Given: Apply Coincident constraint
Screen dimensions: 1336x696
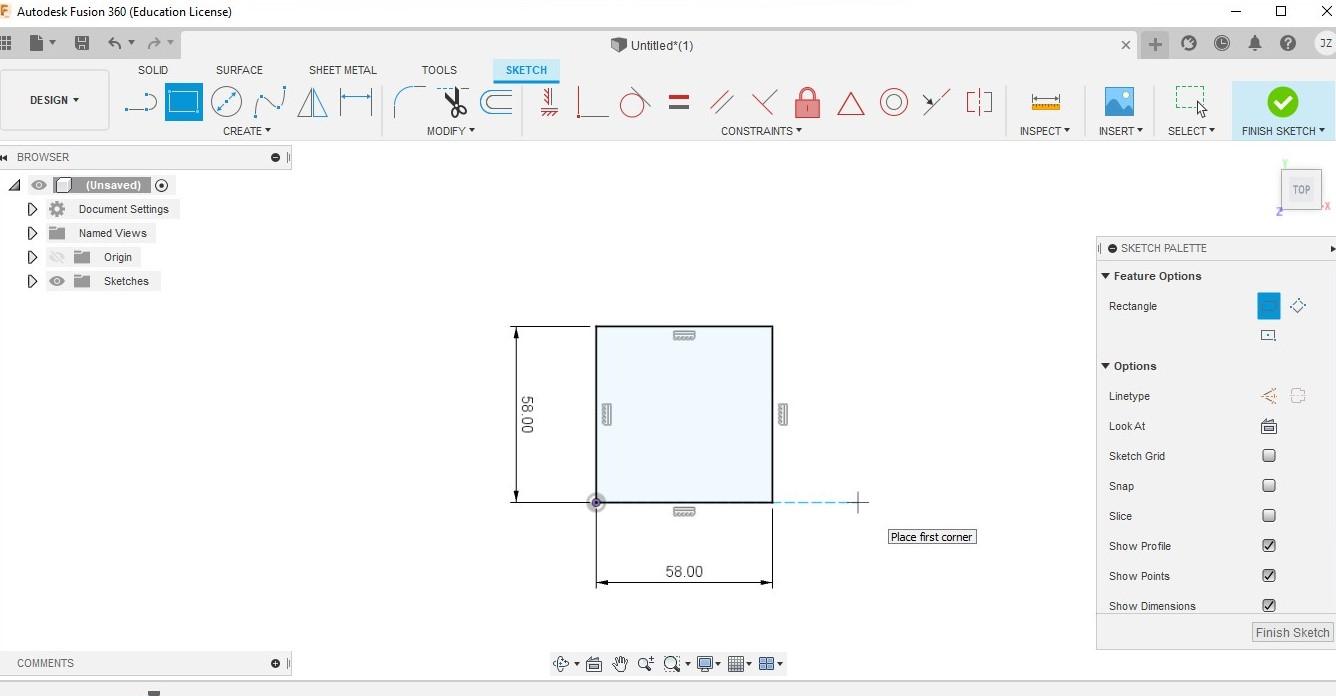Looking at the screenshot, I should click(x=592, y=102).
